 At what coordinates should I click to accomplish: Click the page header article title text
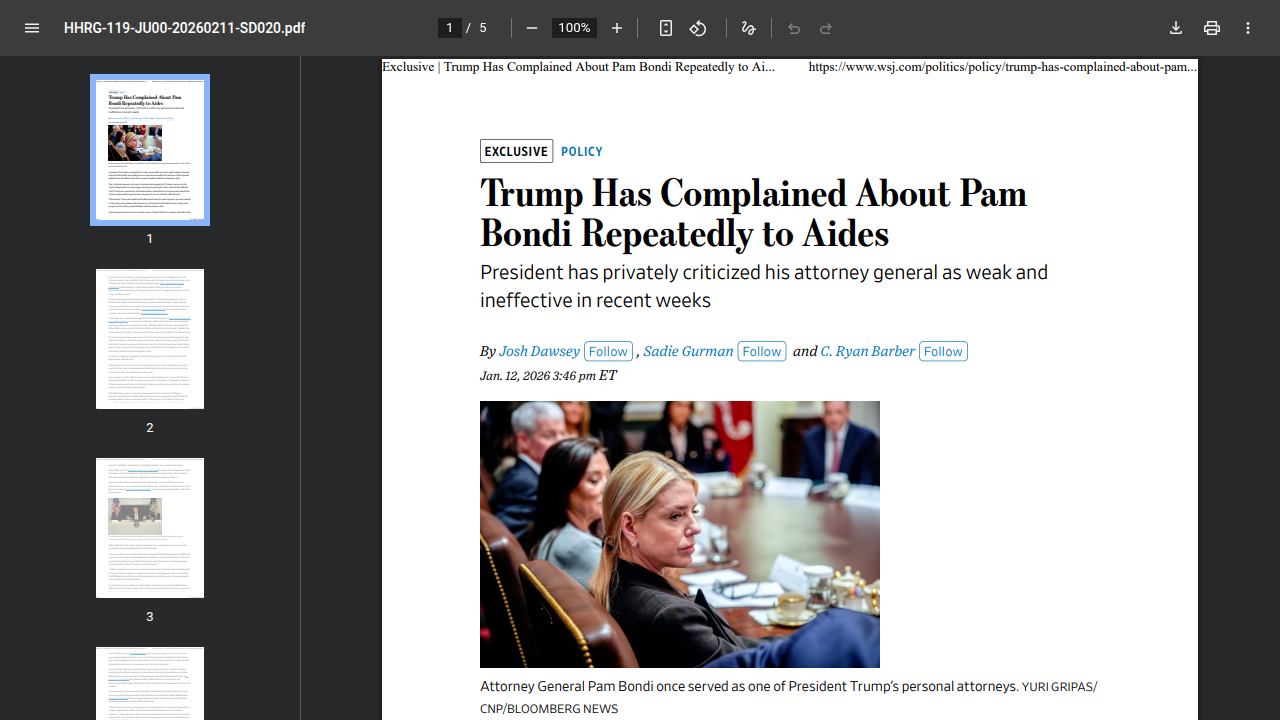(x=578, y=67)
